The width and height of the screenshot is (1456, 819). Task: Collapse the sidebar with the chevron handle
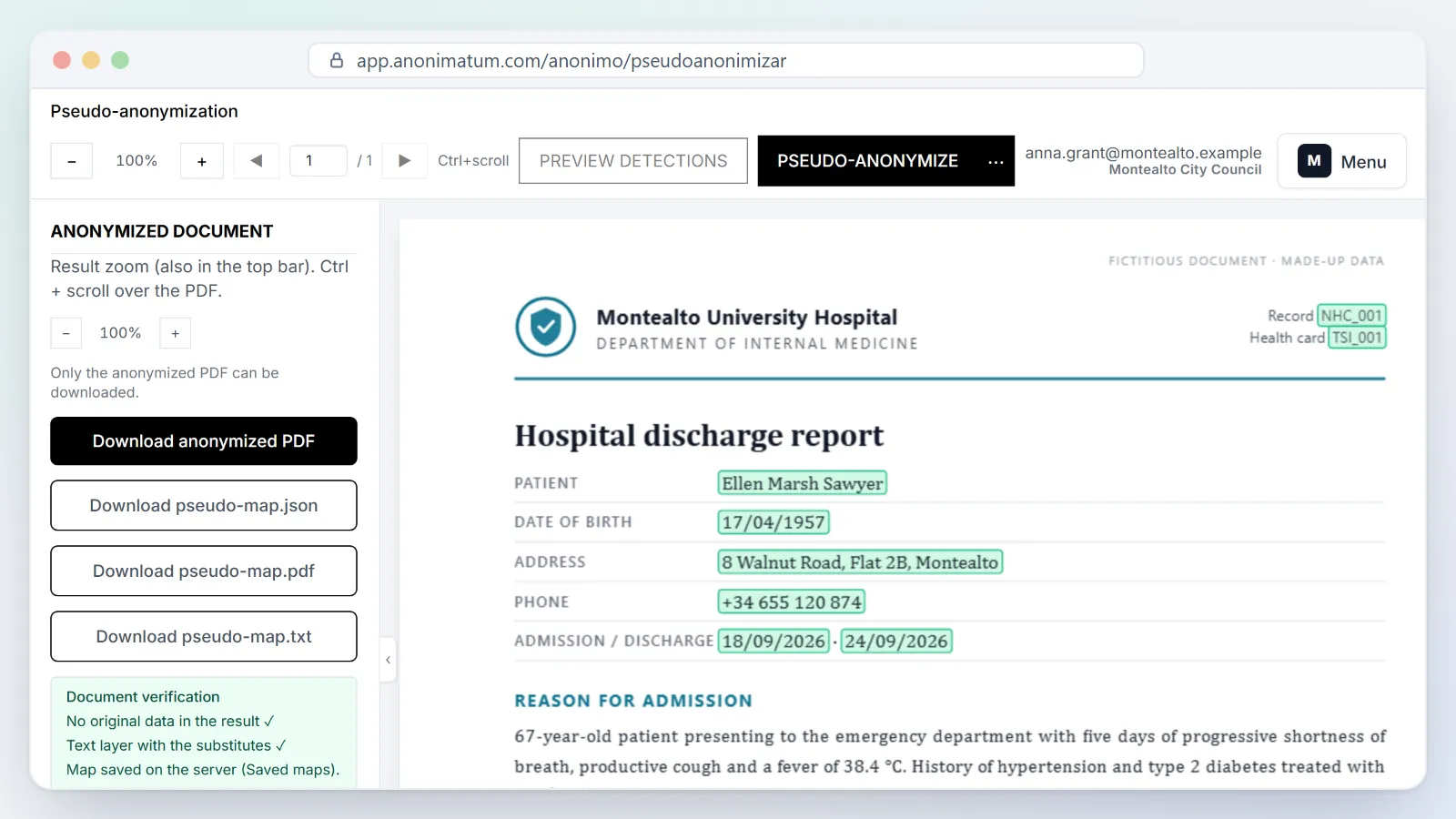coord(389,660)
